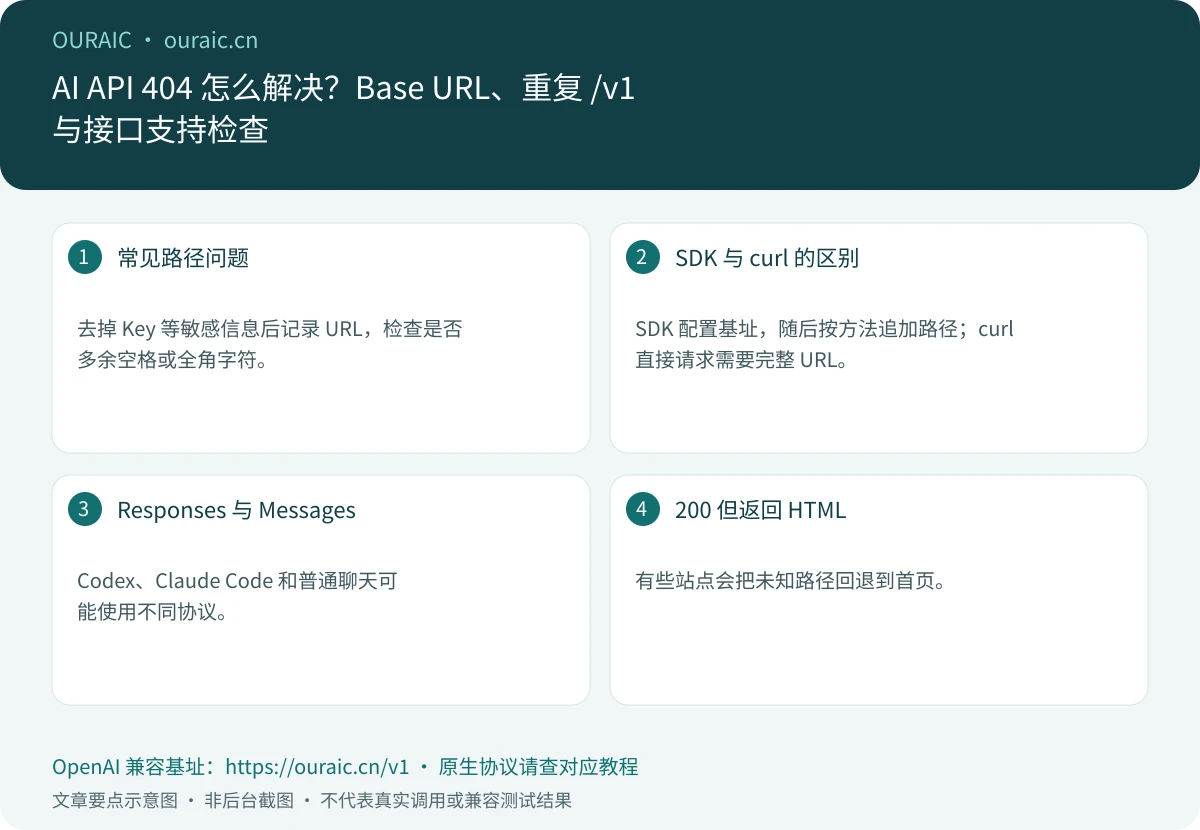
Task: Open the https://ouraic.cn/v1 base URL in footer
Action: tap(317, 767)
